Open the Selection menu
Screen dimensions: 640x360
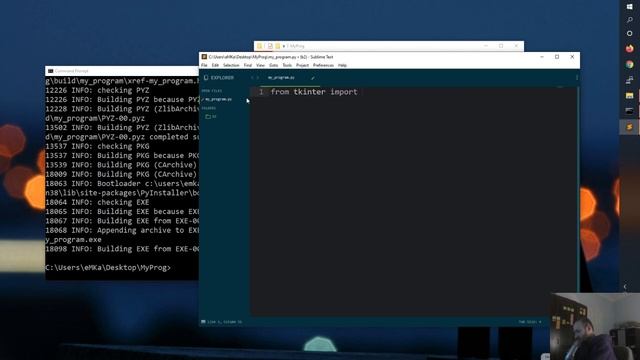click(x=231, y=65)
